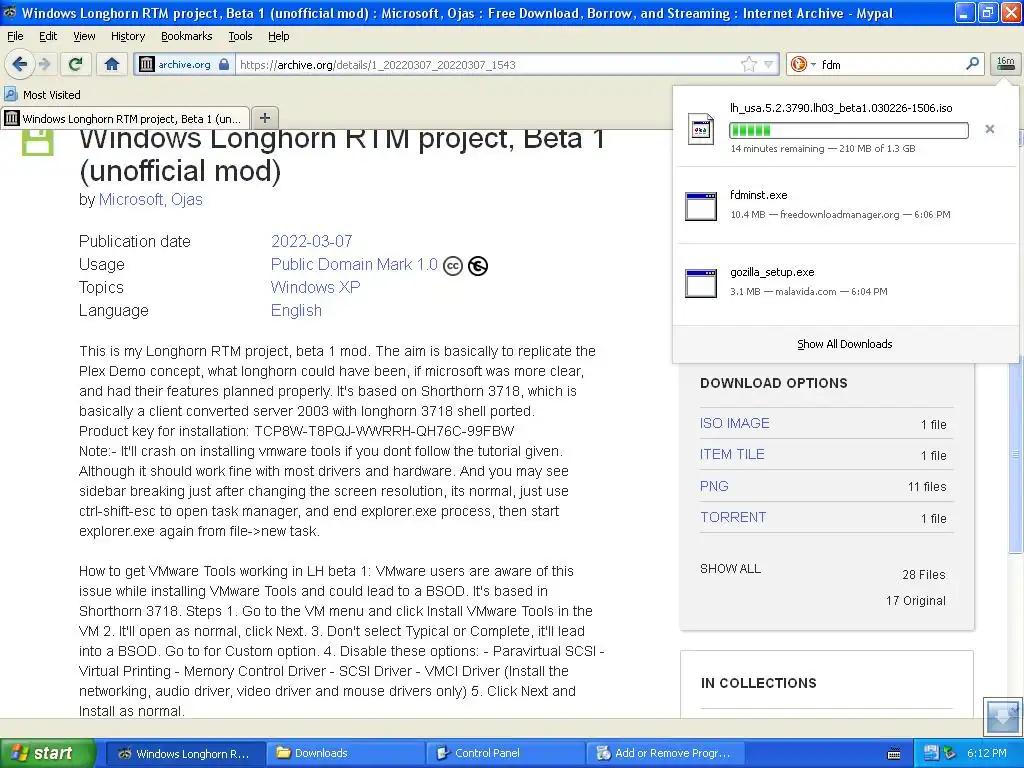Click the 17 Original files link
Screen dimensions: 1024x768
coord(916,600)
